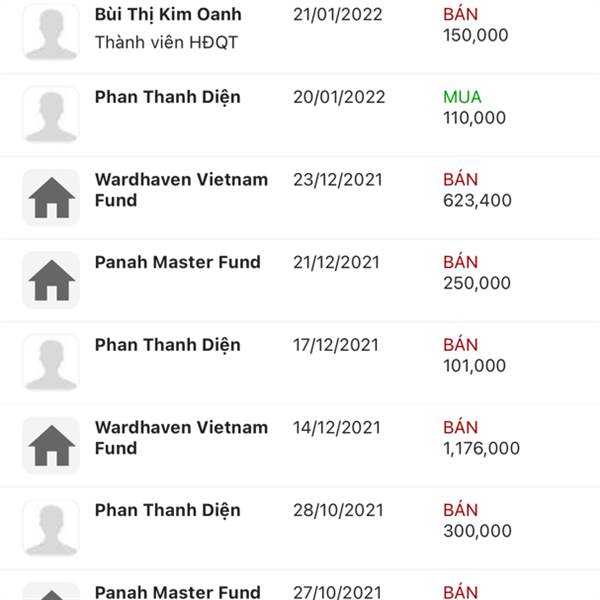
Task: Select the BÁN 623,400 transaction
Action: tap(477, 190)
